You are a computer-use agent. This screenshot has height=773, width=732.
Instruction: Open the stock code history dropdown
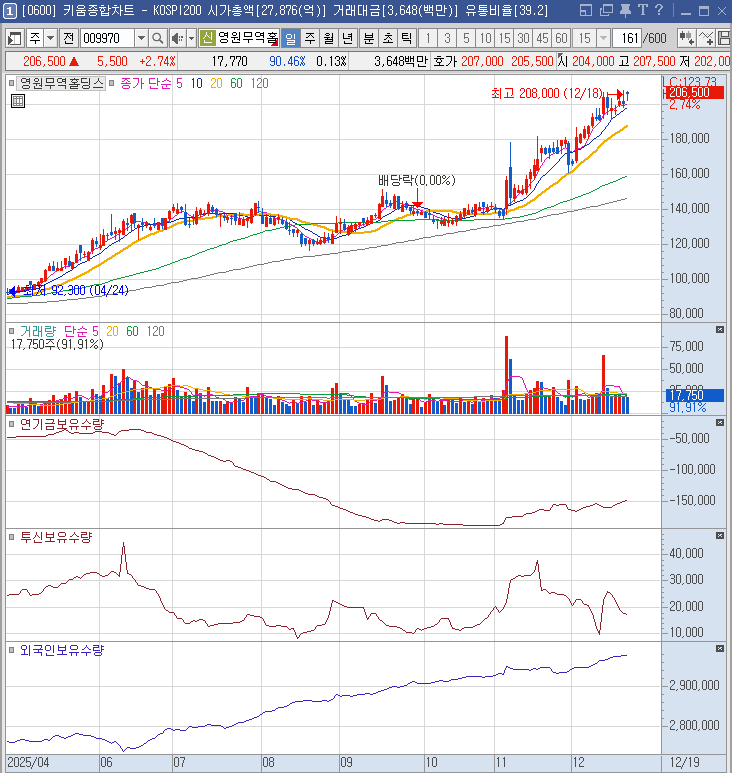coord(140,38)
